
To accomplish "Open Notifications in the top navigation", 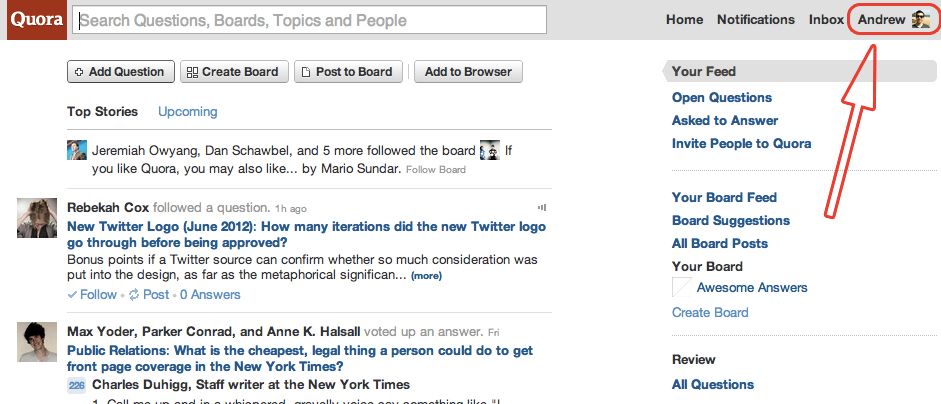I will (756, 20).
